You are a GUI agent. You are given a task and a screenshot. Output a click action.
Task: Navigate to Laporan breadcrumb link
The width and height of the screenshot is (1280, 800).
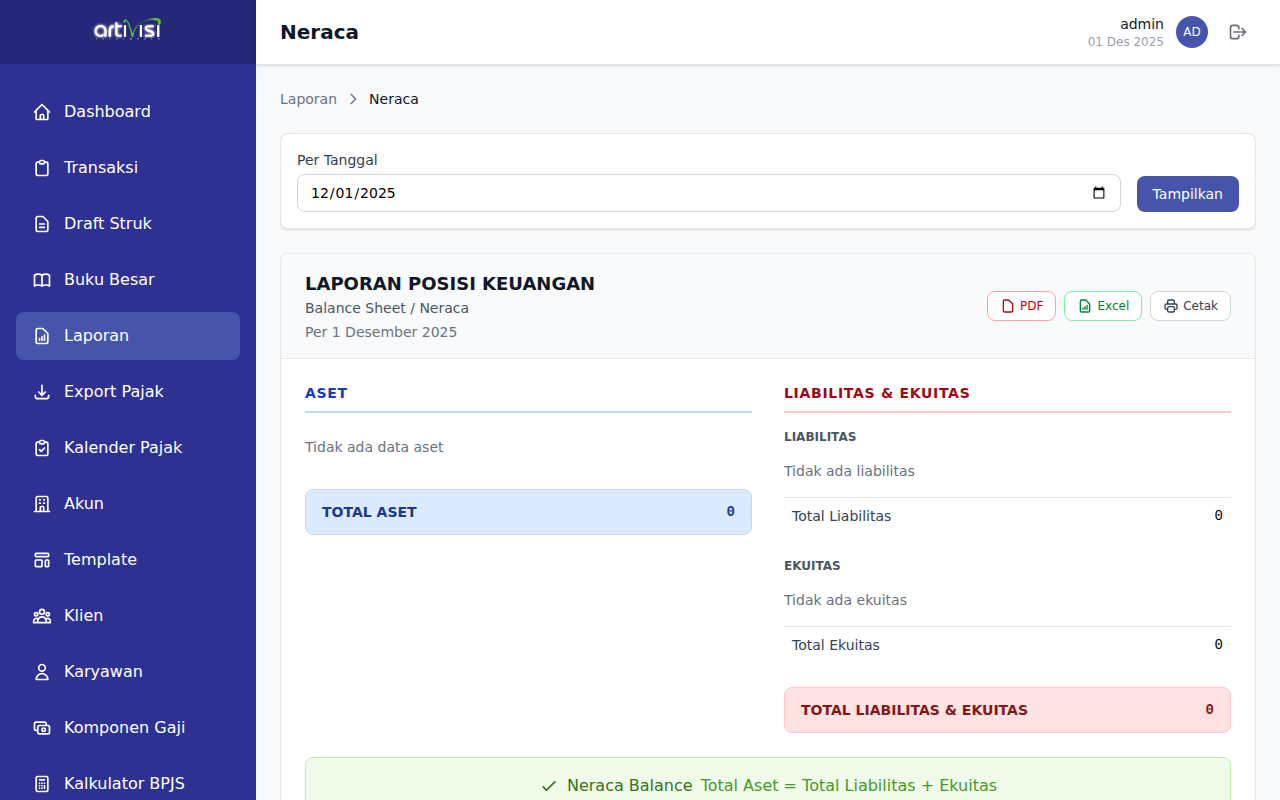tap(308, 99)
